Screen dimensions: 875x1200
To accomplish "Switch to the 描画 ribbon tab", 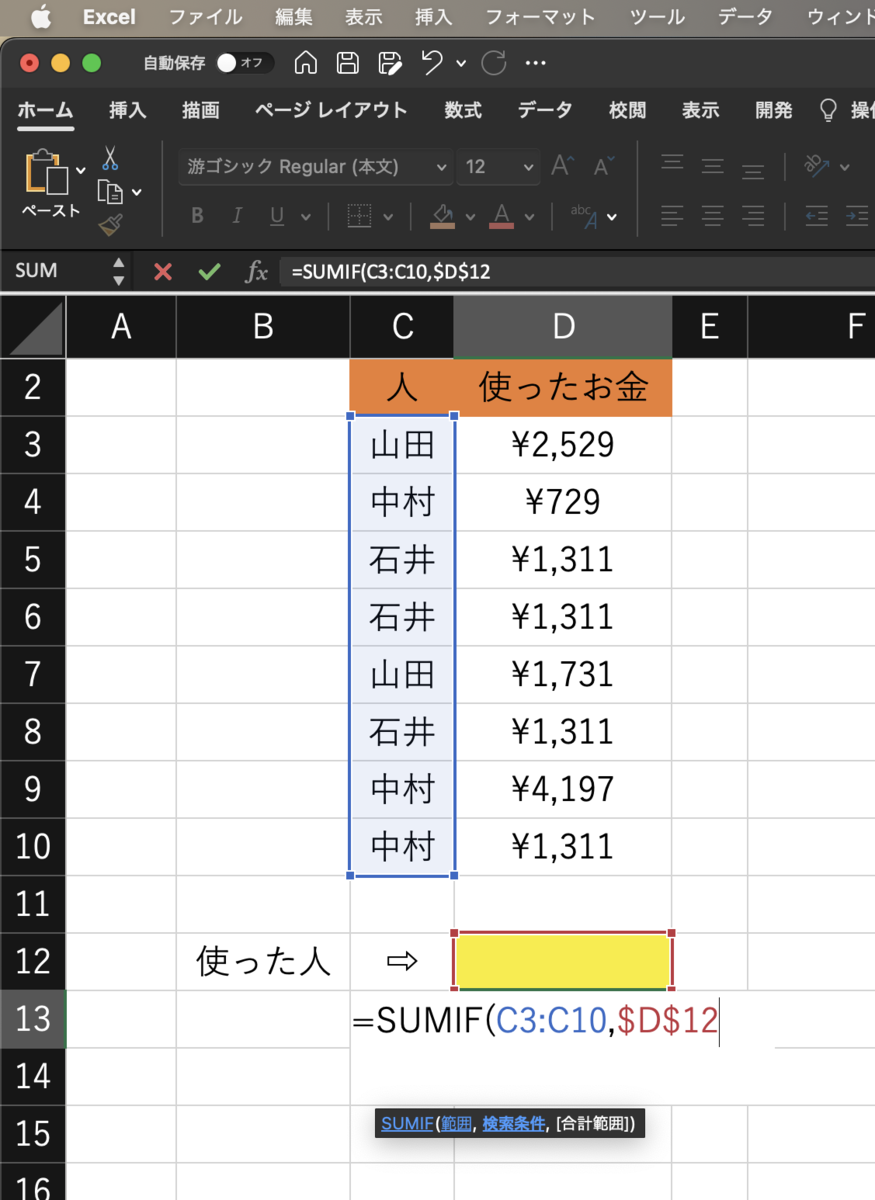I will pos(201,110).
